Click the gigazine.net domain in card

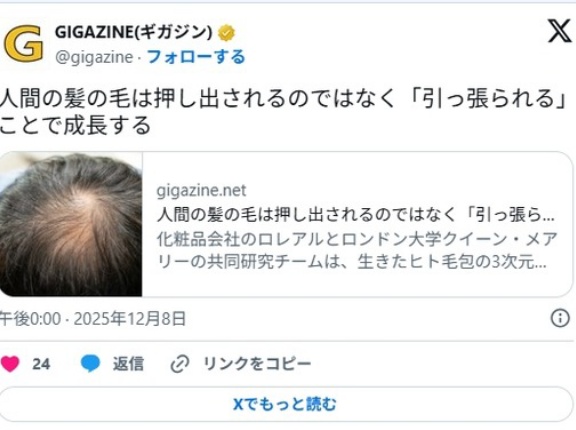(x=201, y=191)
